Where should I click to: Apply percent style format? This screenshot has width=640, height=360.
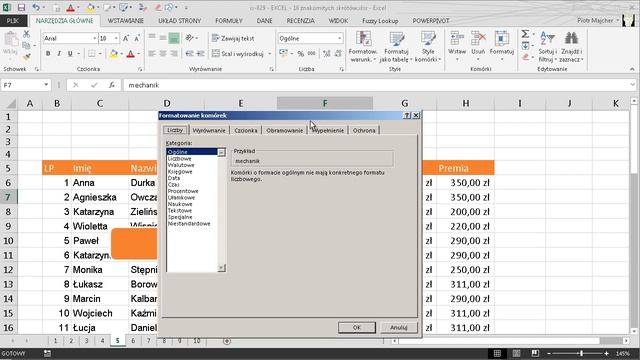pyautogui.click(x=300, y=53)
